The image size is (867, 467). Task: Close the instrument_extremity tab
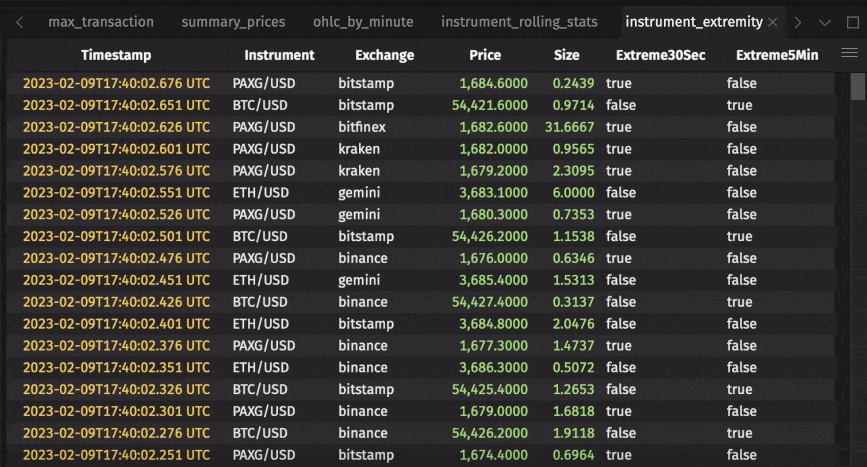point(773,22)
